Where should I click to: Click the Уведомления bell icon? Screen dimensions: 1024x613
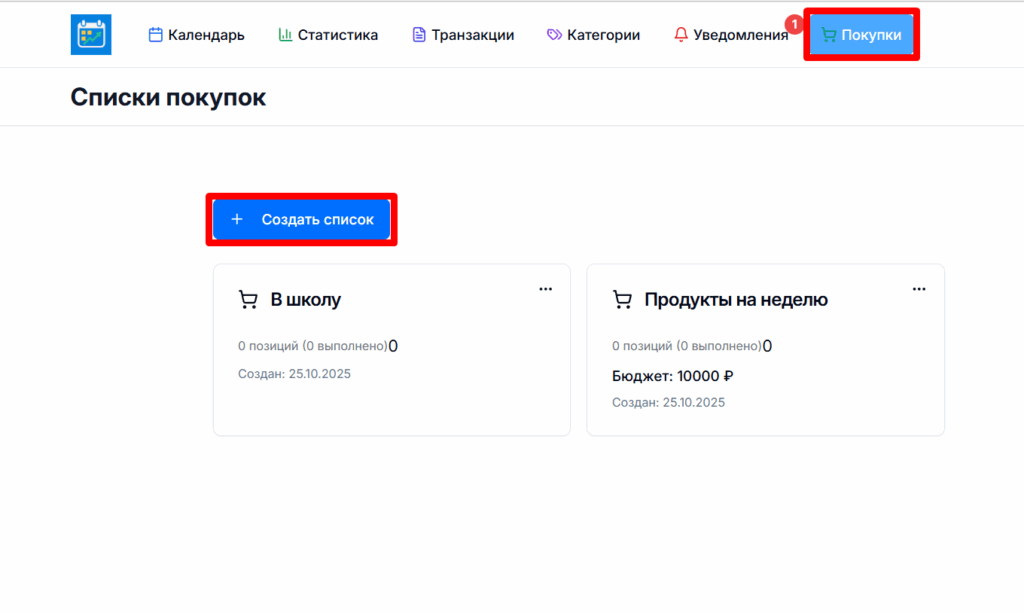(x=680, y=34)
